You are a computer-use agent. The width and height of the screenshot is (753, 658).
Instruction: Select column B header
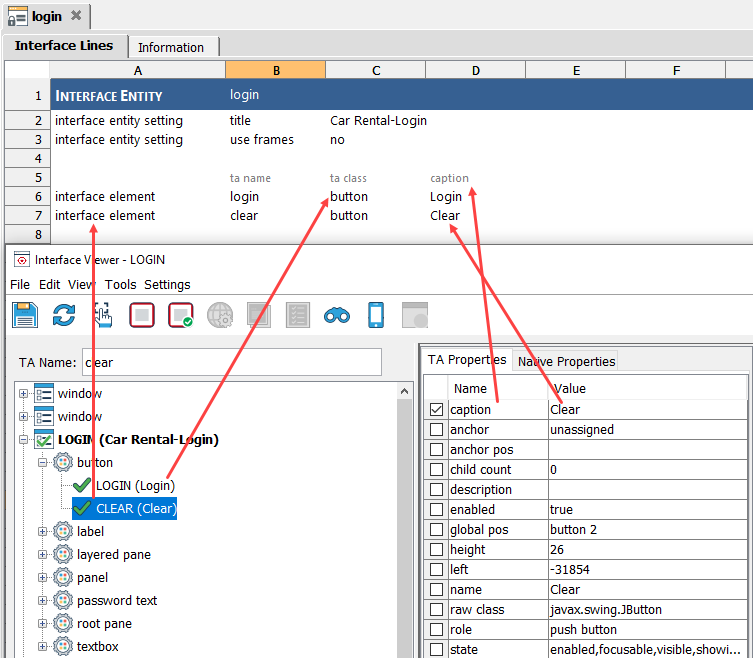click(x=276, y=70)
